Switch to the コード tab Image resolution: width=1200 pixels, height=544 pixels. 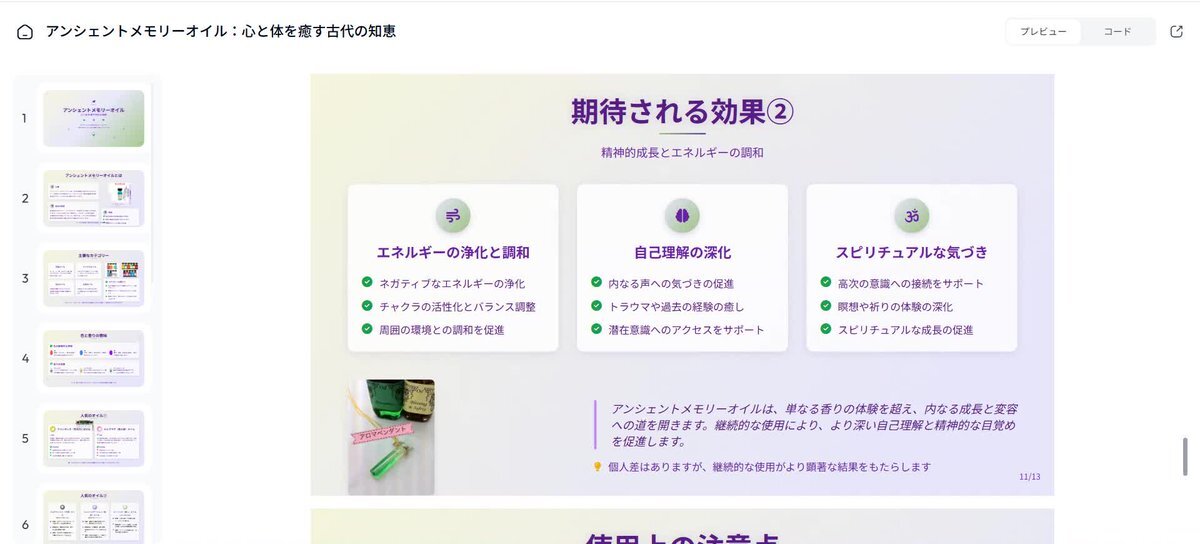click(x=1117, y=32)
